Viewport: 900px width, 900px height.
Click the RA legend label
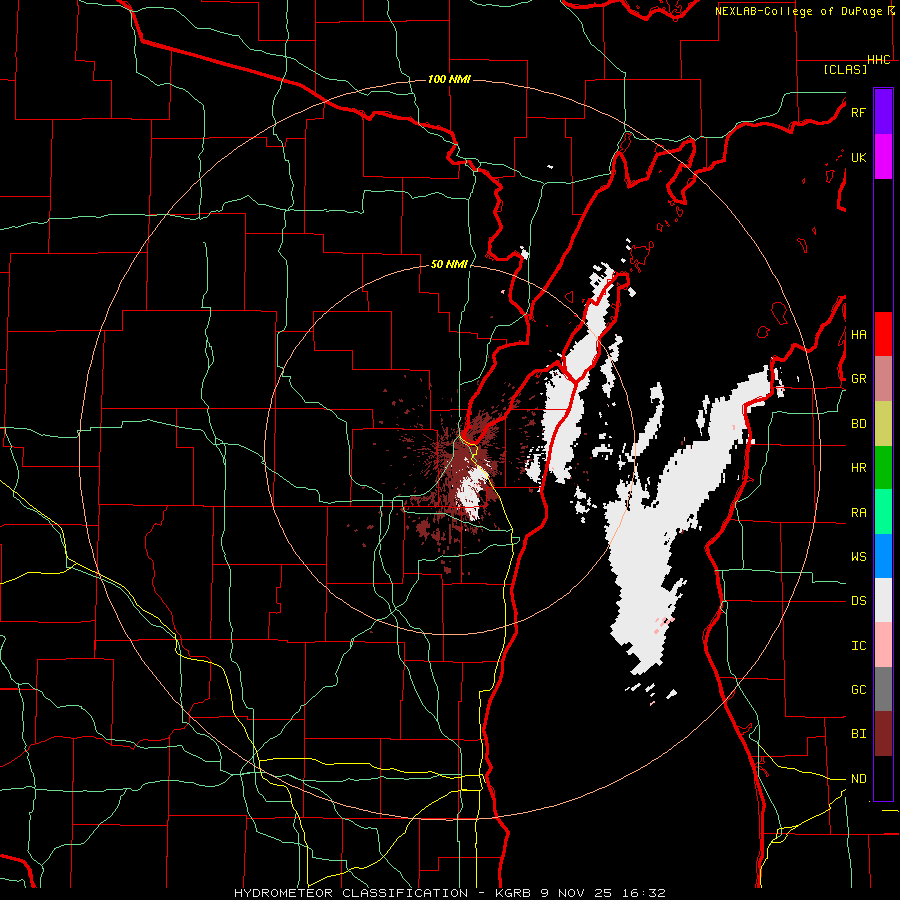(858, 513)
